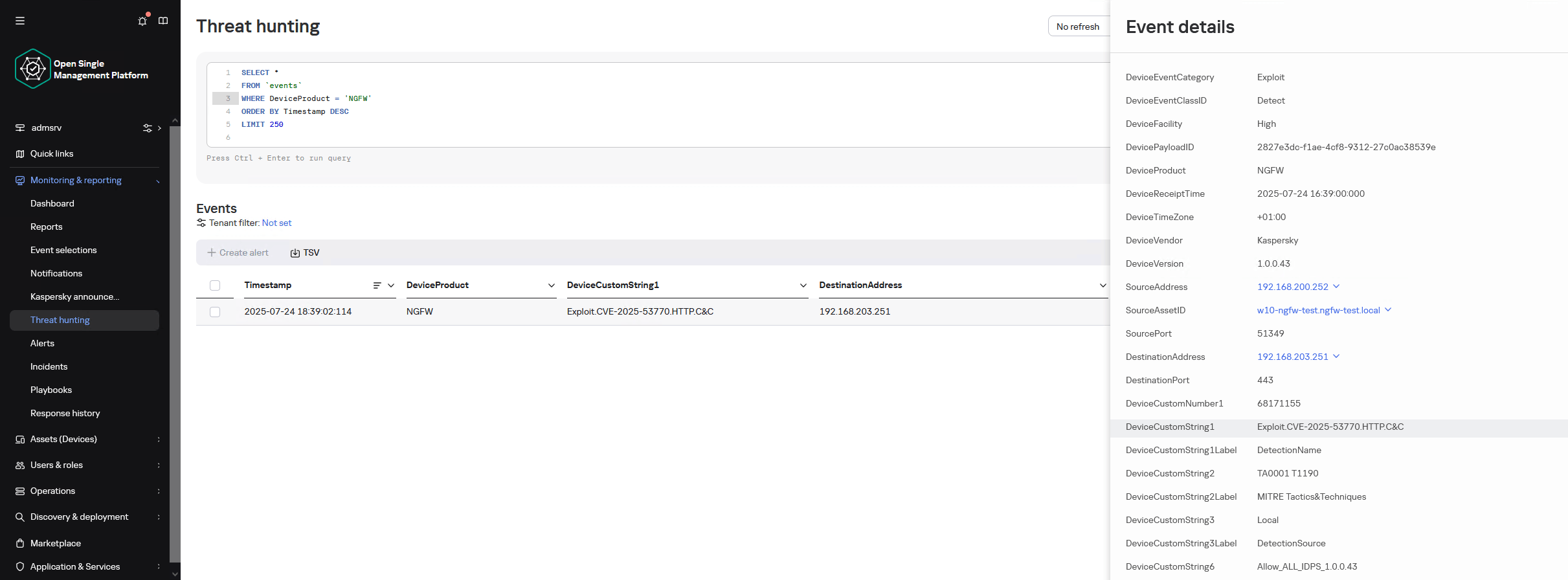Click the TSV export button
Image resolution: width=1568 pixels, height=580 pixels.
(305, 252)
